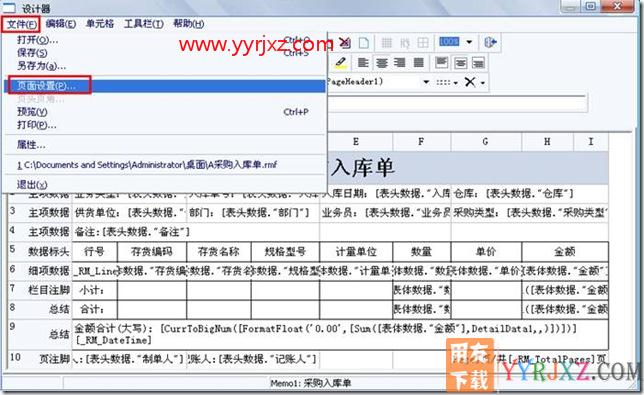Click the 金额 header cell

(565, 251)
